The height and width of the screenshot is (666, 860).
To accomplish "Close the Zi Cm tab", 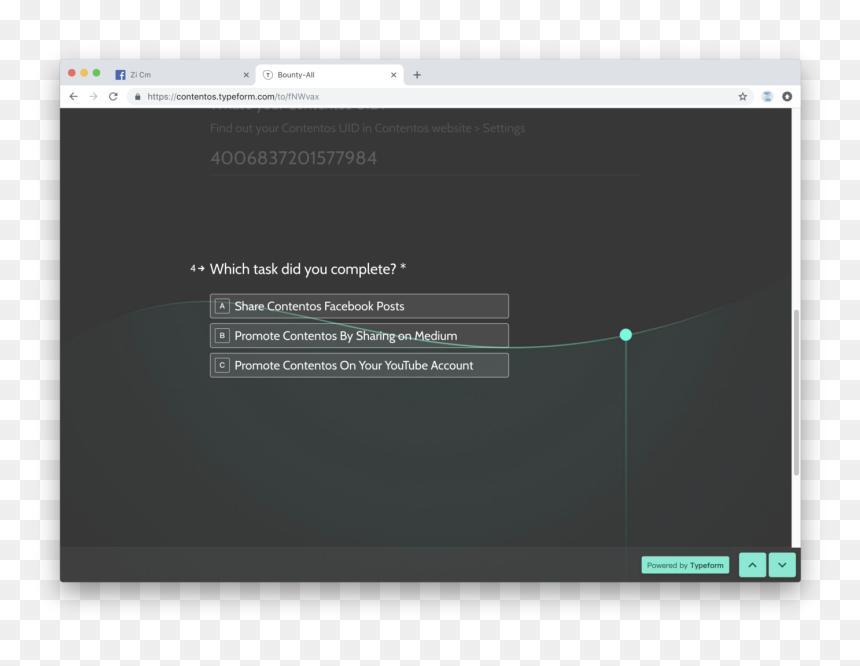I will (246, 75).
